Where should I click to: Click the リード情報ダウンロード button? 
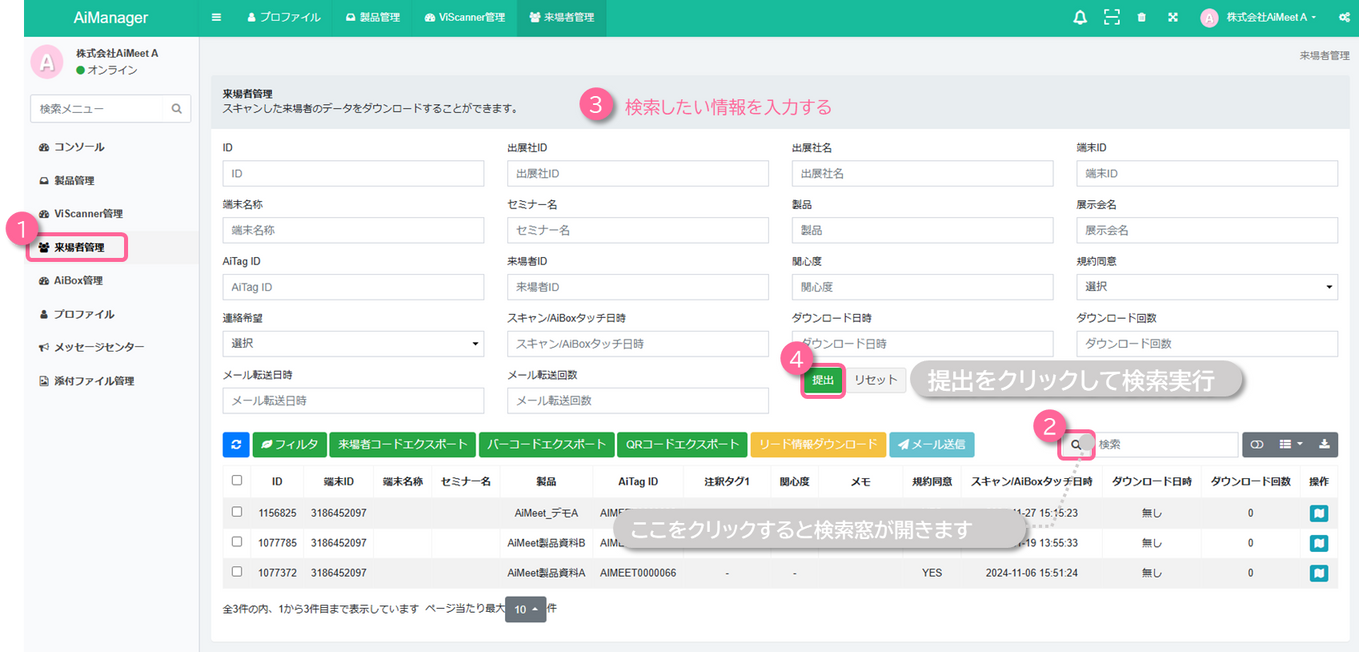pos(818,445)
